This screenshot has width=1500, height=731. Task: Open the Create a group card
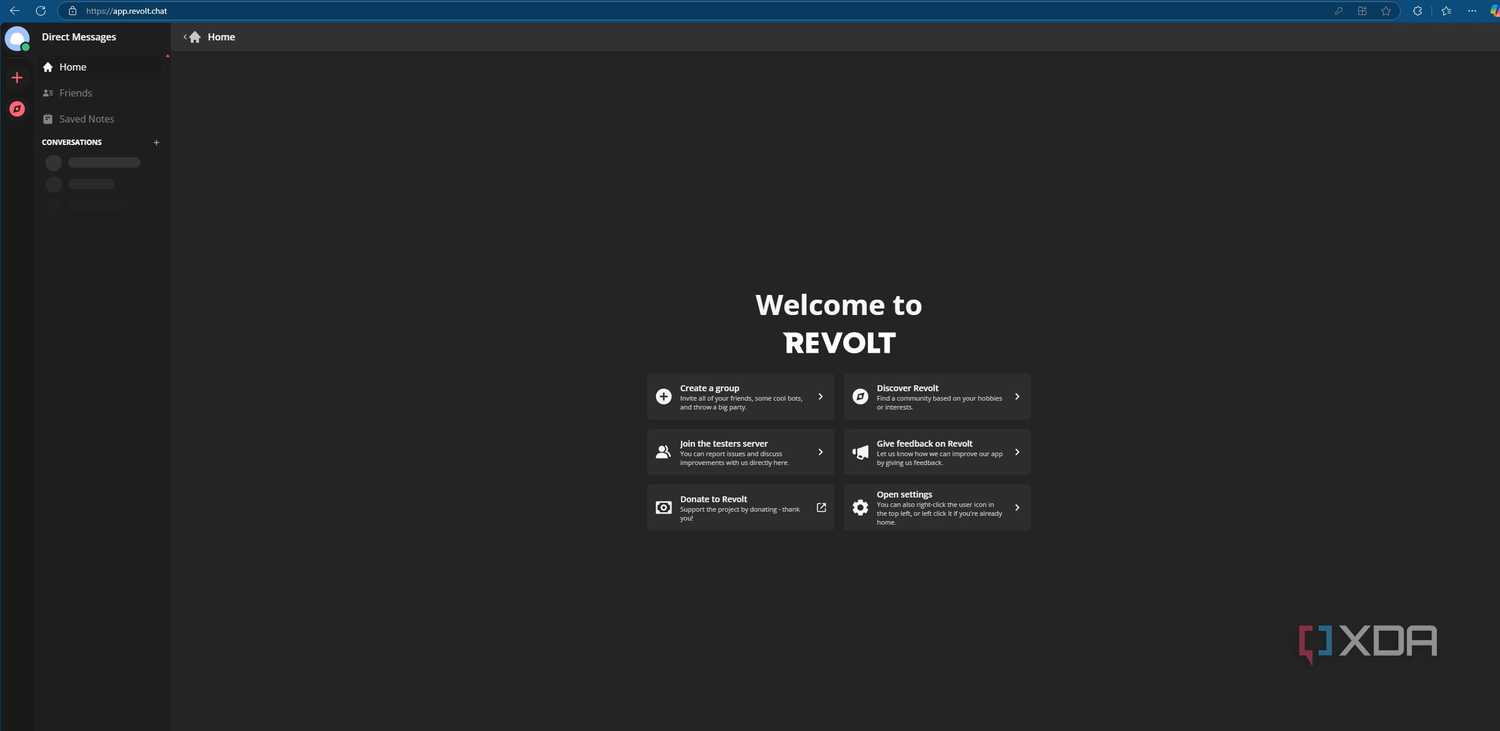[x=740, y=397]
